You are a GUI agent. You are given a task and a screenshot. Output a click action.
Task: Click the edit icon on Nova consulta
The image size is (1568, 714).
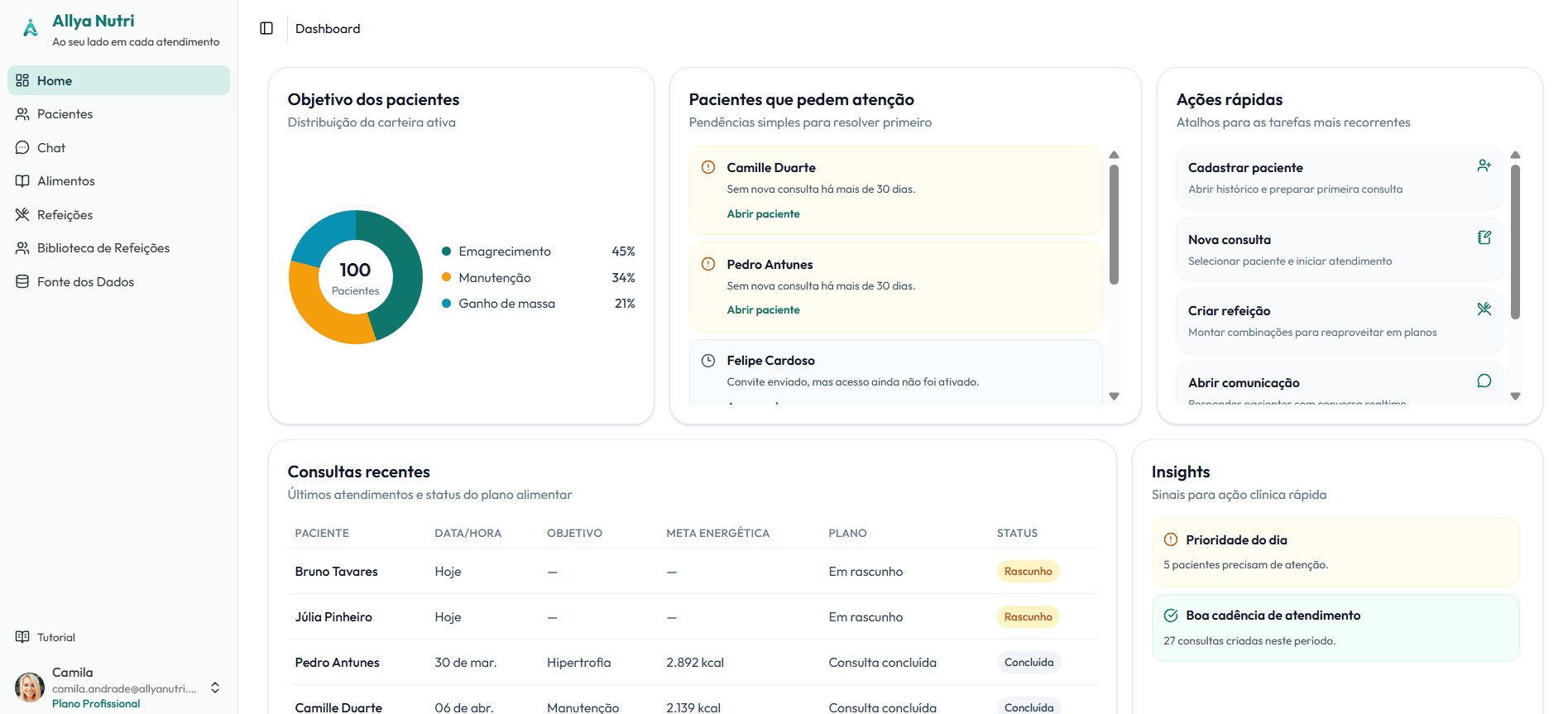(x=1484, y=237)
